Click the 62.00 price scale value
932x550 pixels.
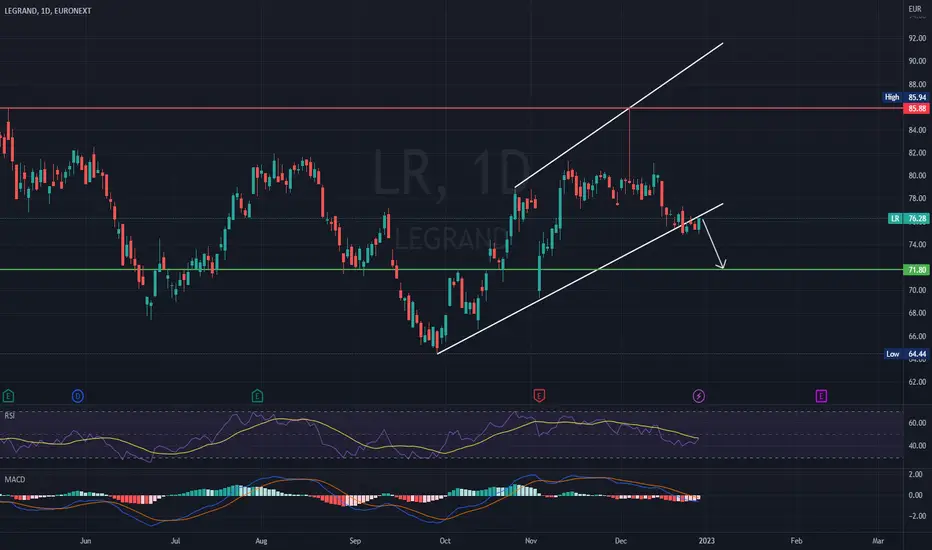[917, 382]
